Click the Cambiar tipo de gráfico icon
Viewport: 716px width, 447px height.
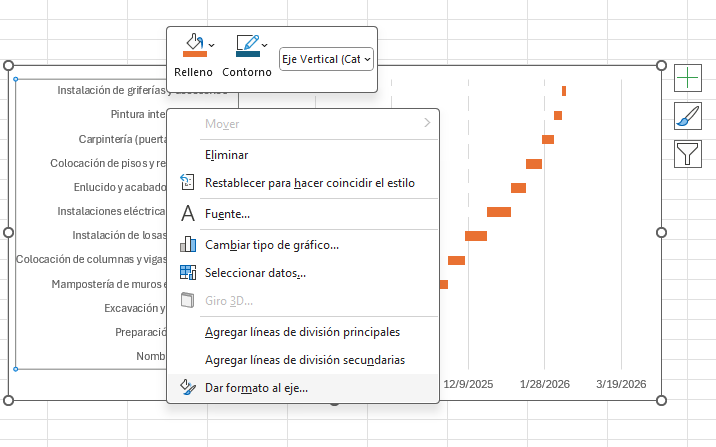[x=187, y=244]
